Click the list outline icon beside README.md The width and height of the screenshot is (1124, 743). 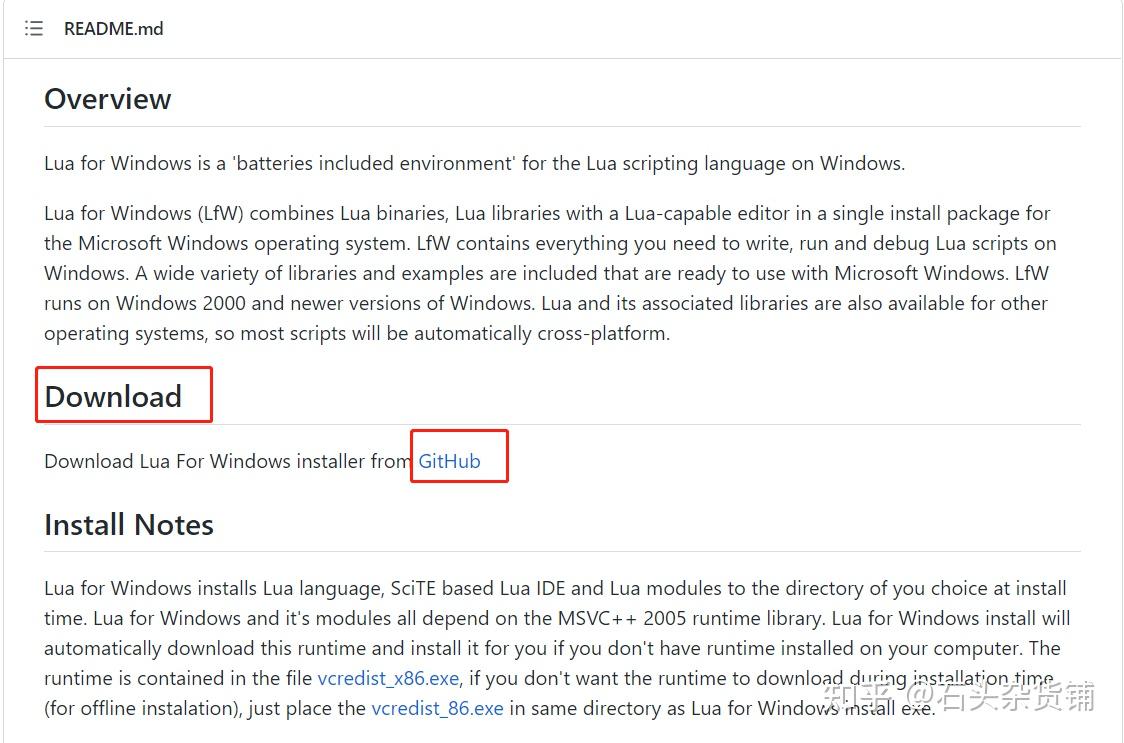[x=33, y=28]
